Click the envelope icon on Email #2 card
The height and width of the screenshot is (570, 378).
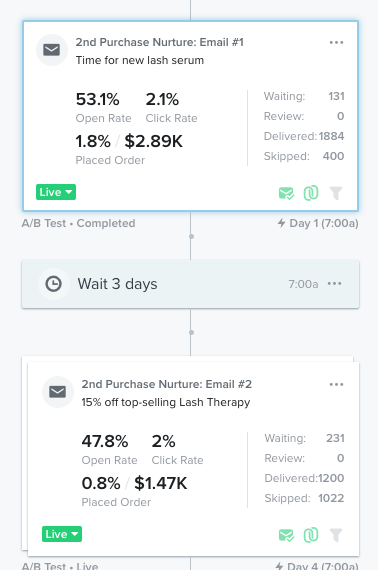pos(58,392)
